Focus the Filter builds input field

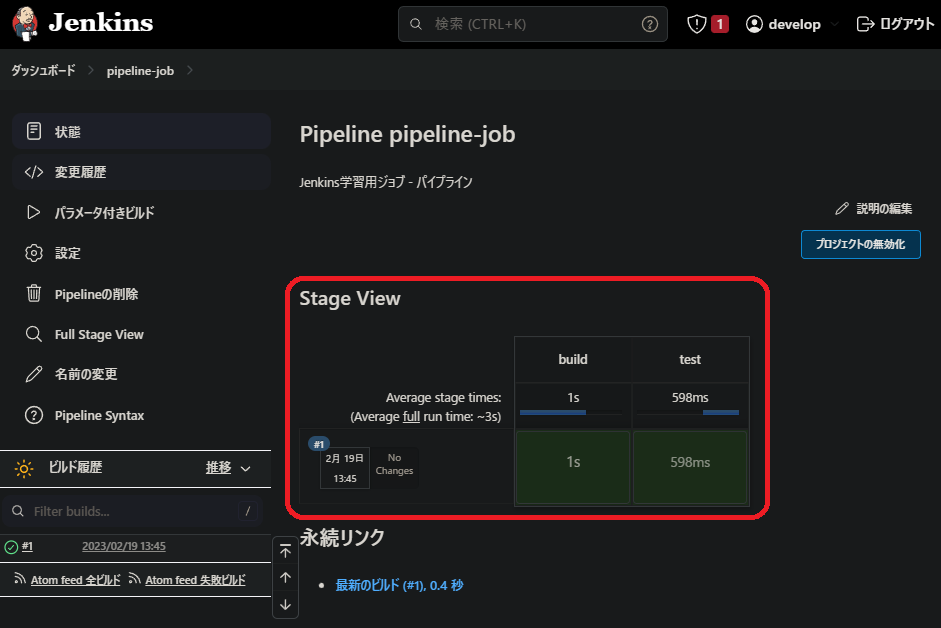click(133, 511)
